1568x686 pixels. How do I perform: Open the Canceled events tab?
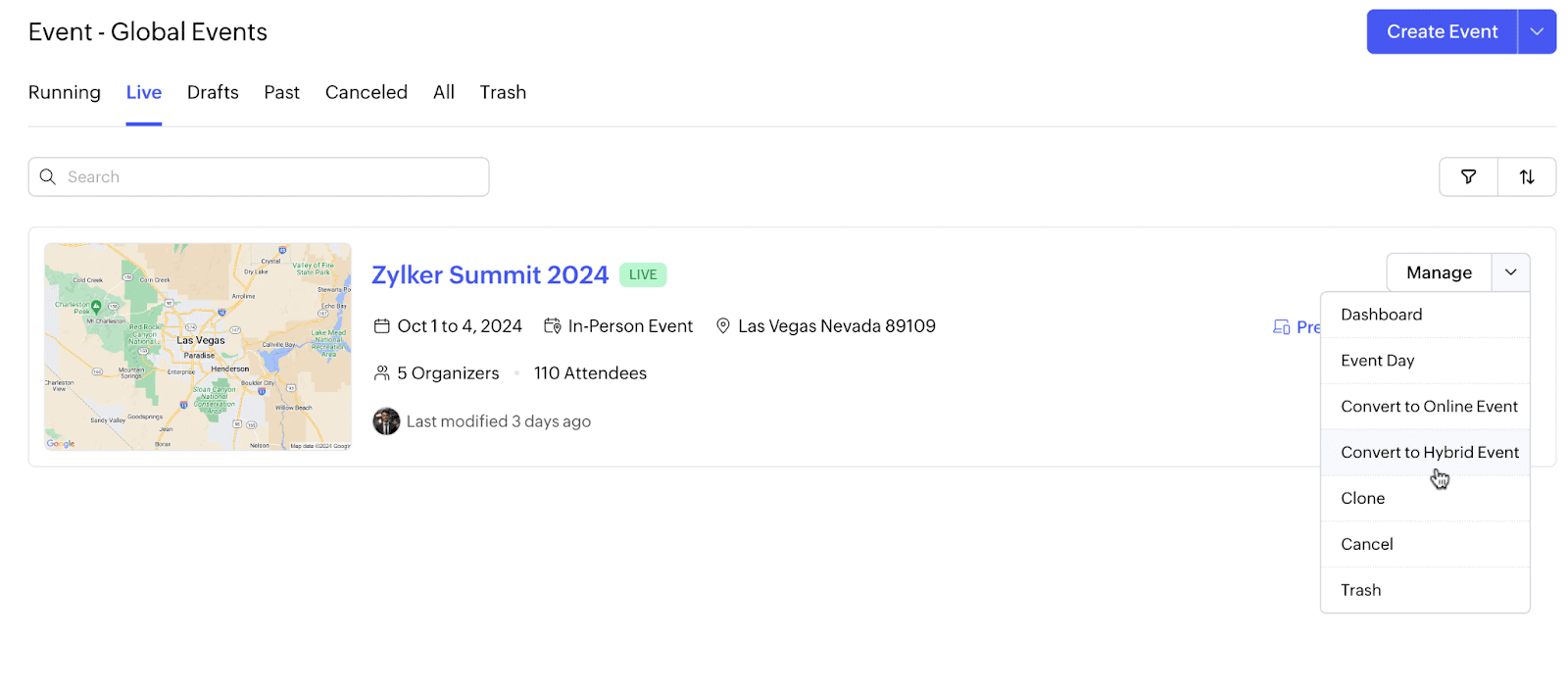click(366, 92)
